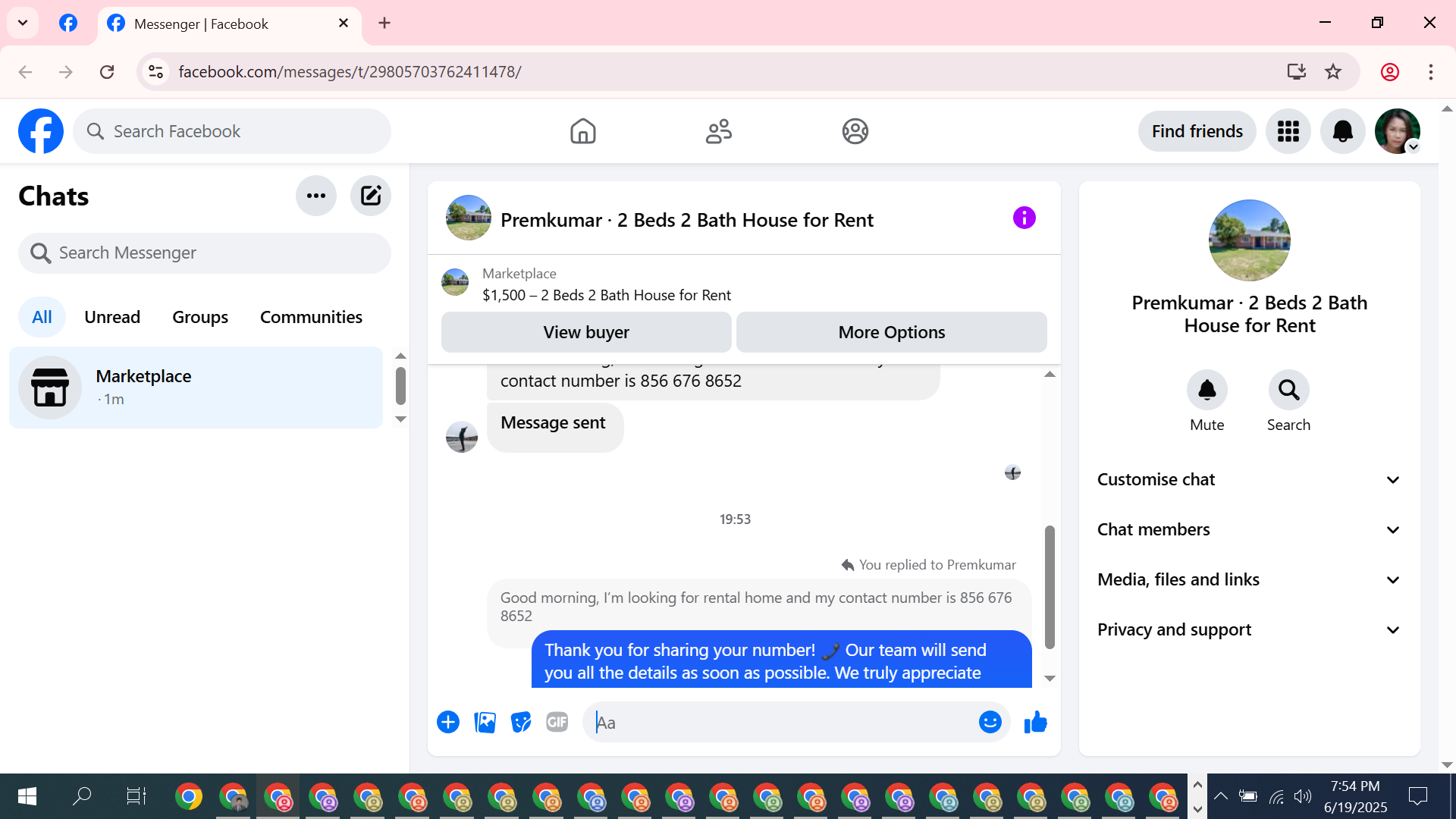The image size is (1456, 819).
Task: Bookmark this page with the star icon
Action: [1332, 71]
